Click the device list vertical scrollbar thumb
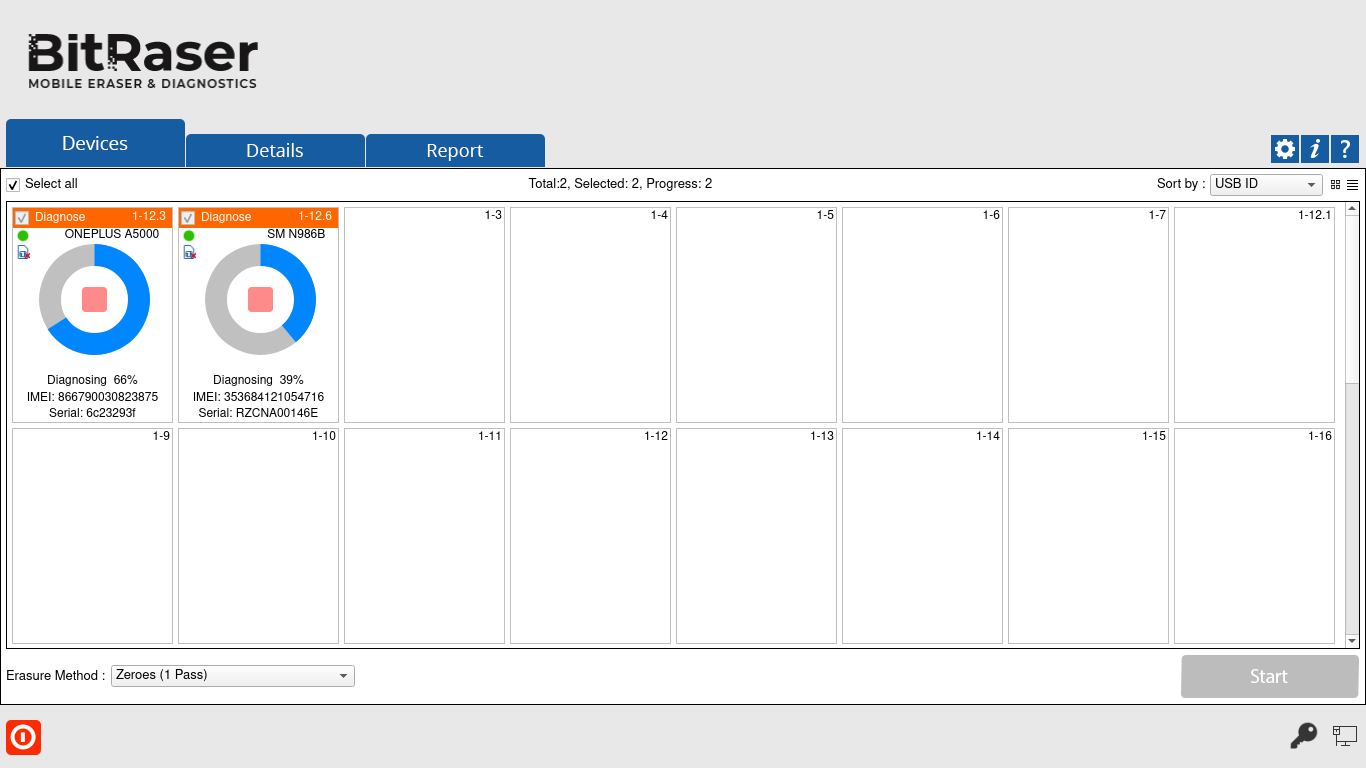 point(1352,299)
